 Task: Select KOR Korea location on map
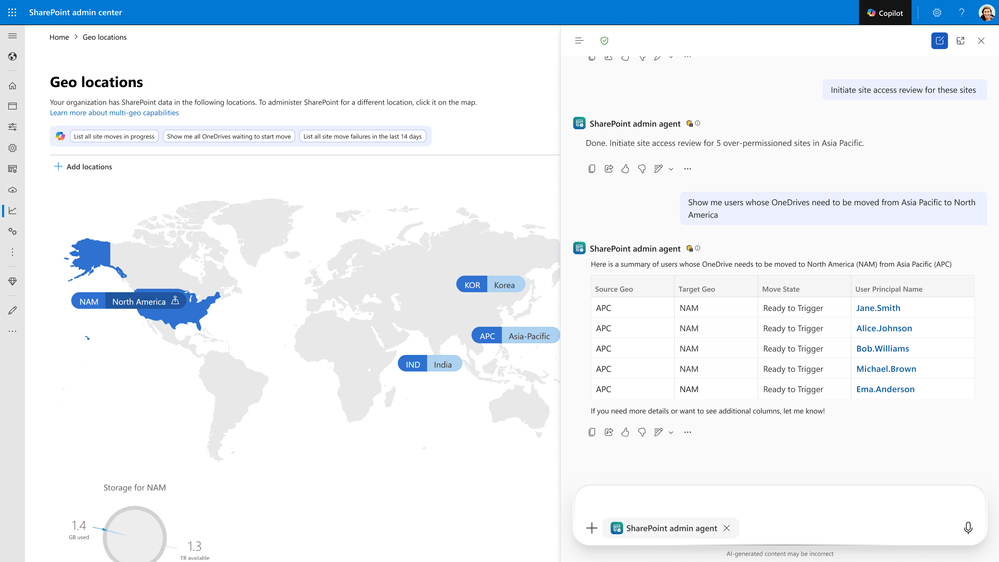pyautogui.click(x=490, y=285)
